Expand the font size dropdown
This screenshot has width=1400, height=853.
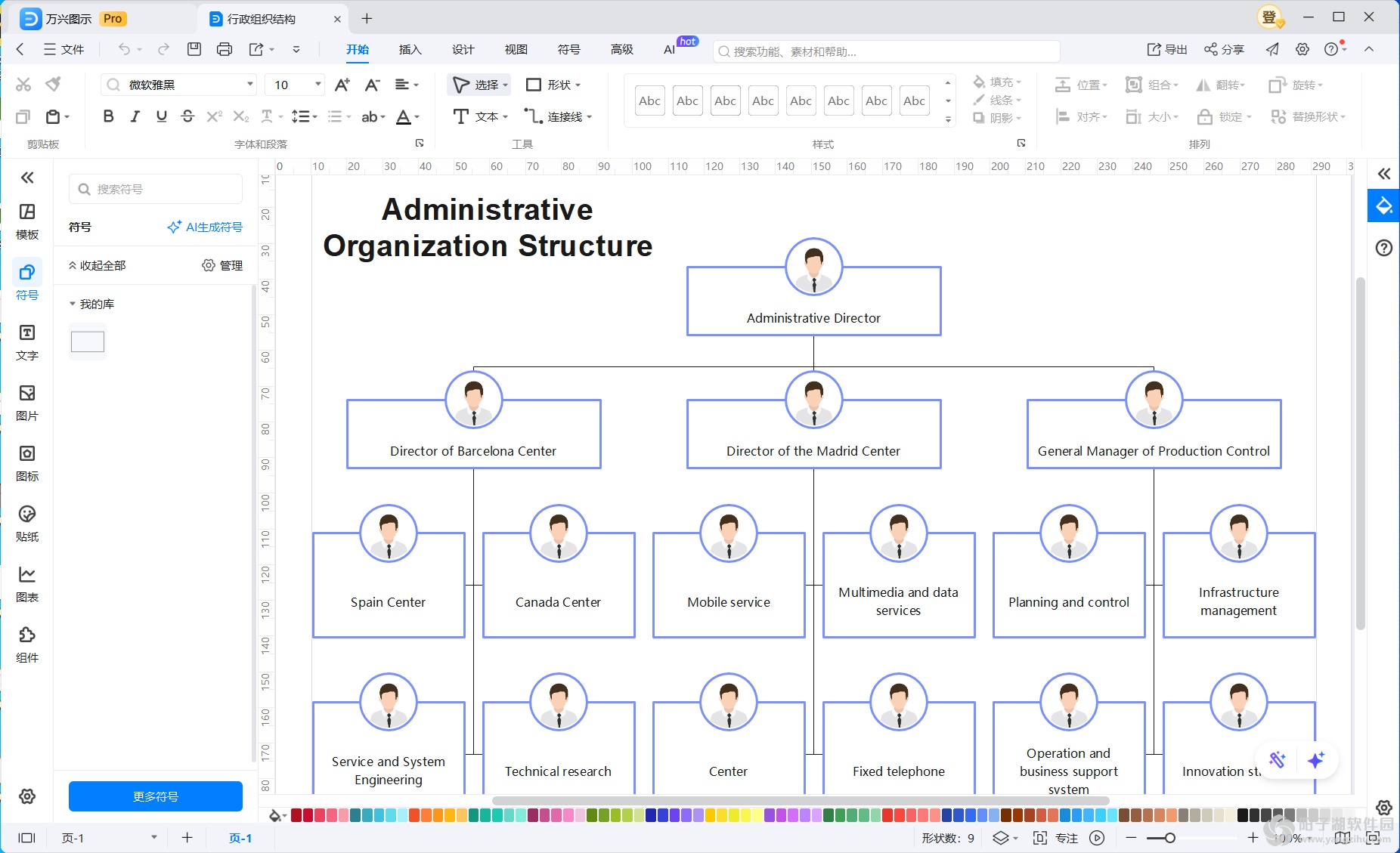pos(317,85)
